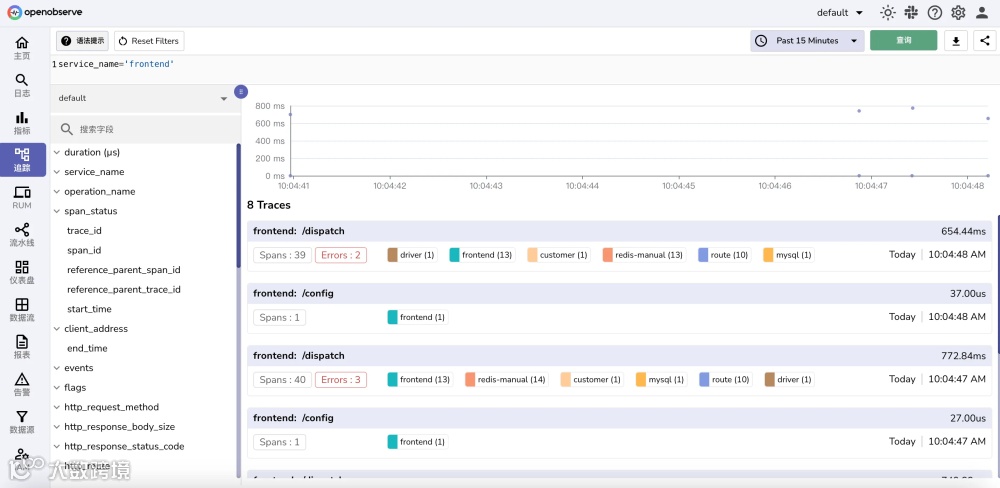Screen dimensions: 1000x488
Task: Open the default organization dropdown
Action: [840, 13]
